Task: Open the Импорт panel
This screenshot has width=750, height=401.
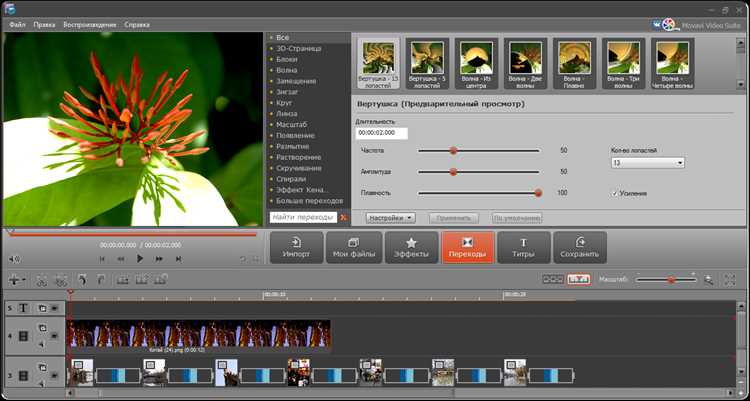Action: pyautogui.click(x=297, y=247)
